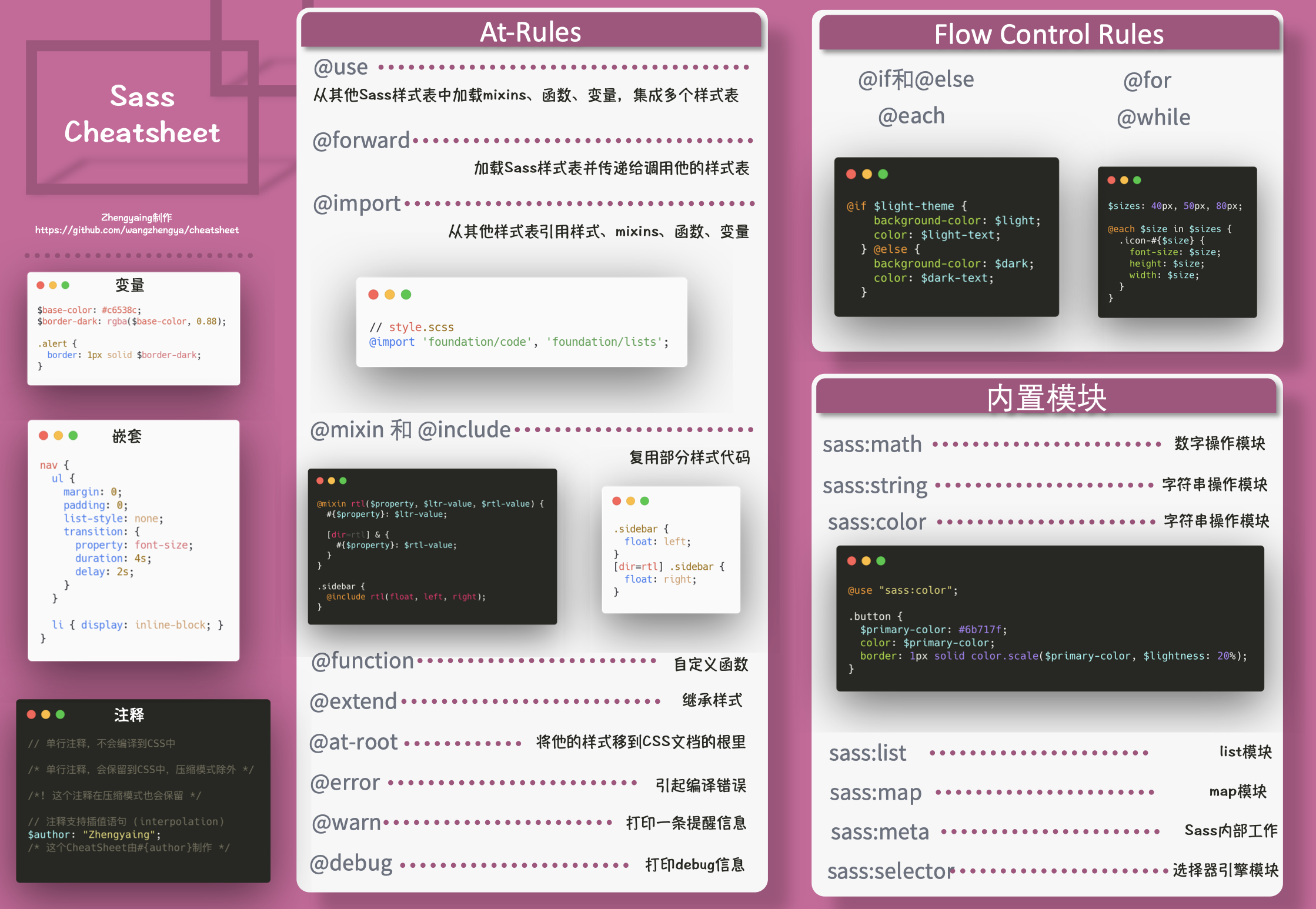Click the yellow dot in the @if $light-theme card
Image resolution: width=1316 pixels, height=909 pixels.
867,174
